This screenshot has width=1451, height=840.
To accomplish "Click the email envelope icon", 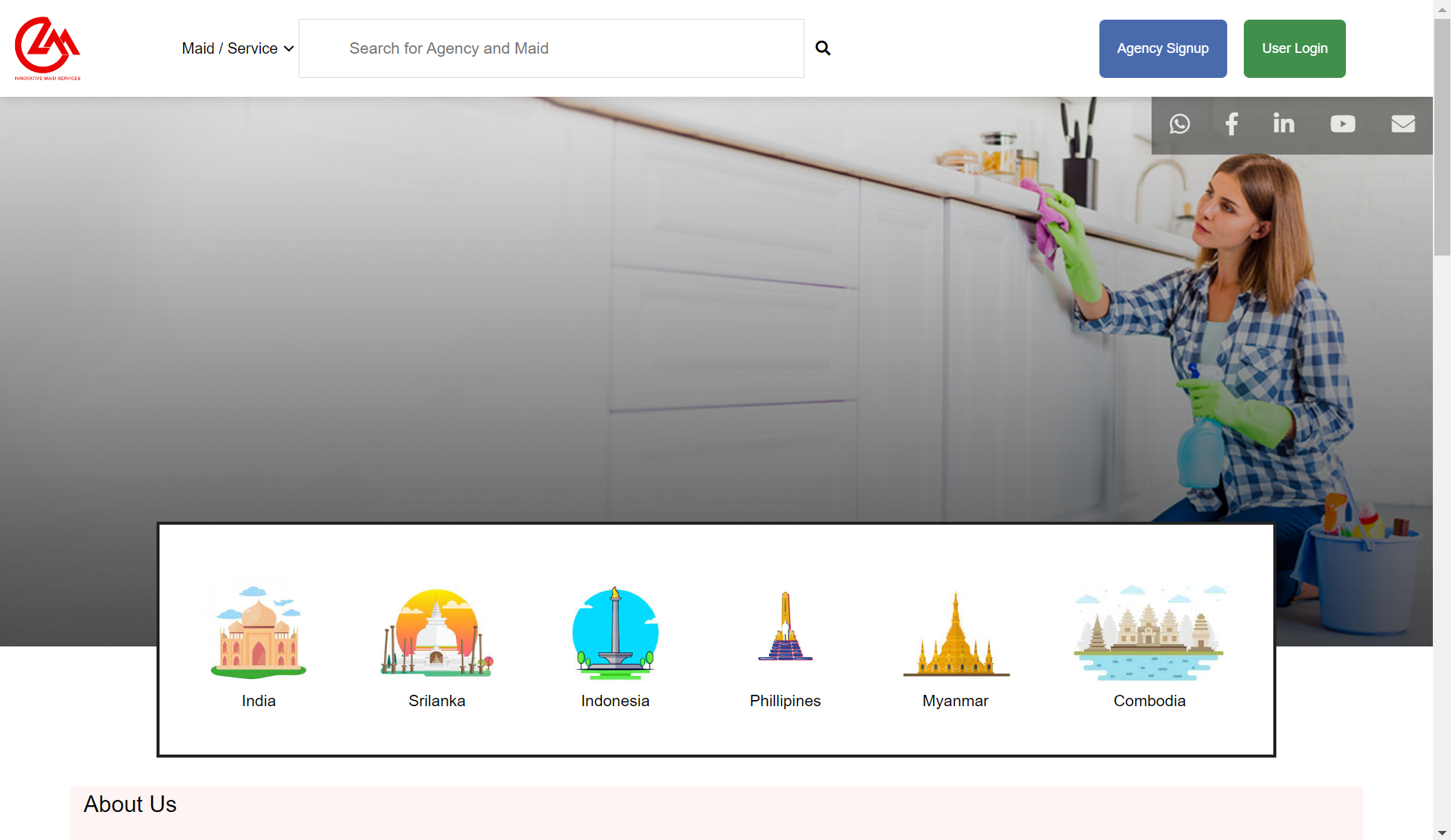I will point(1403,124).
